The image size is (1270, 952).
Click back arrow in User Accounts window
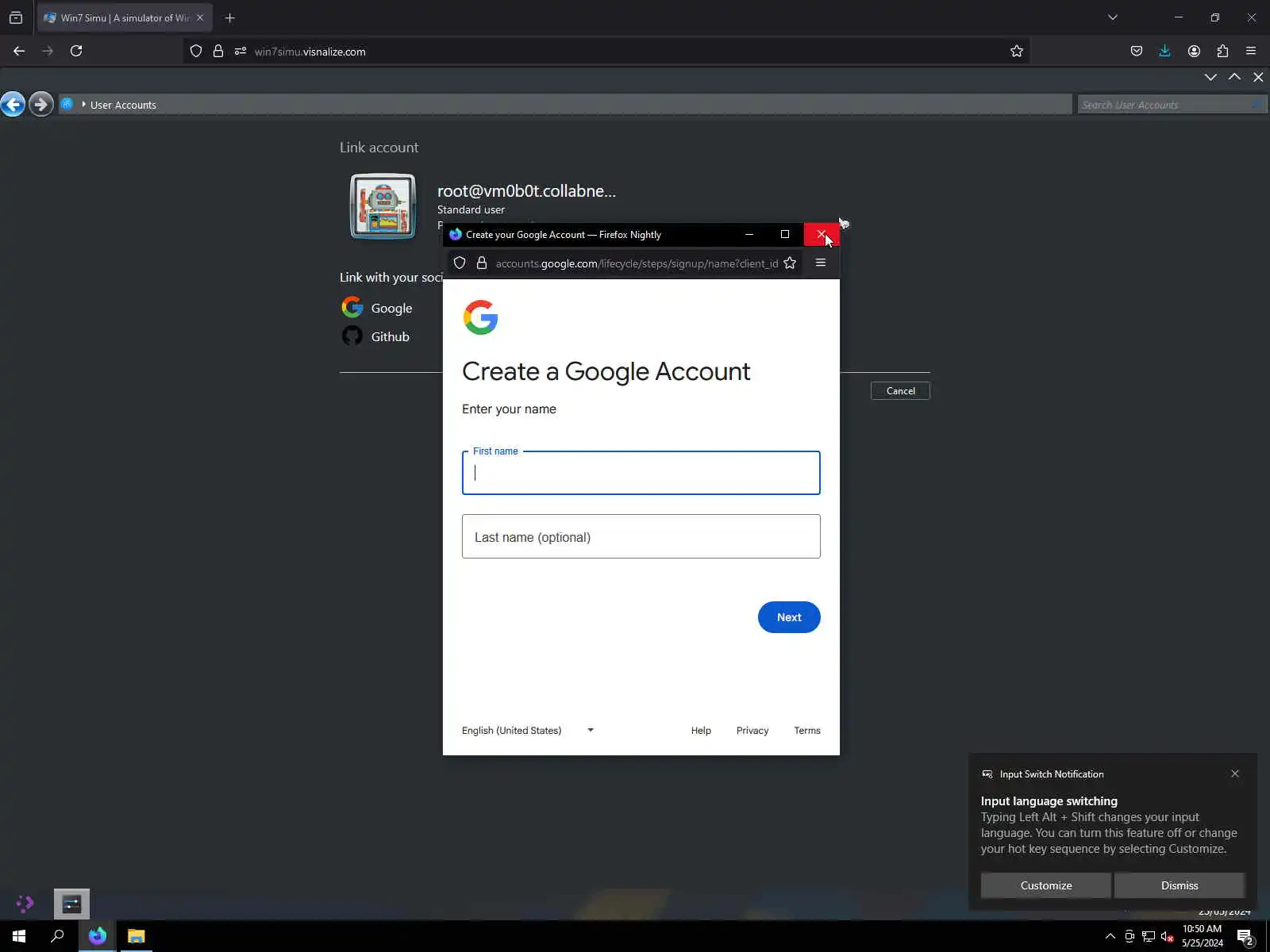pyautogui.click(x=13, y=104)
